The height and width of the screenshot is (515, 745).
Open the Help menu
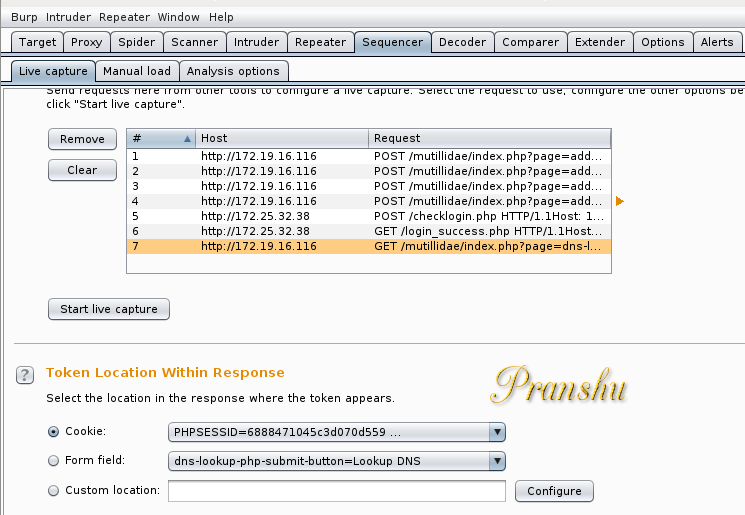tap(221, 17)
